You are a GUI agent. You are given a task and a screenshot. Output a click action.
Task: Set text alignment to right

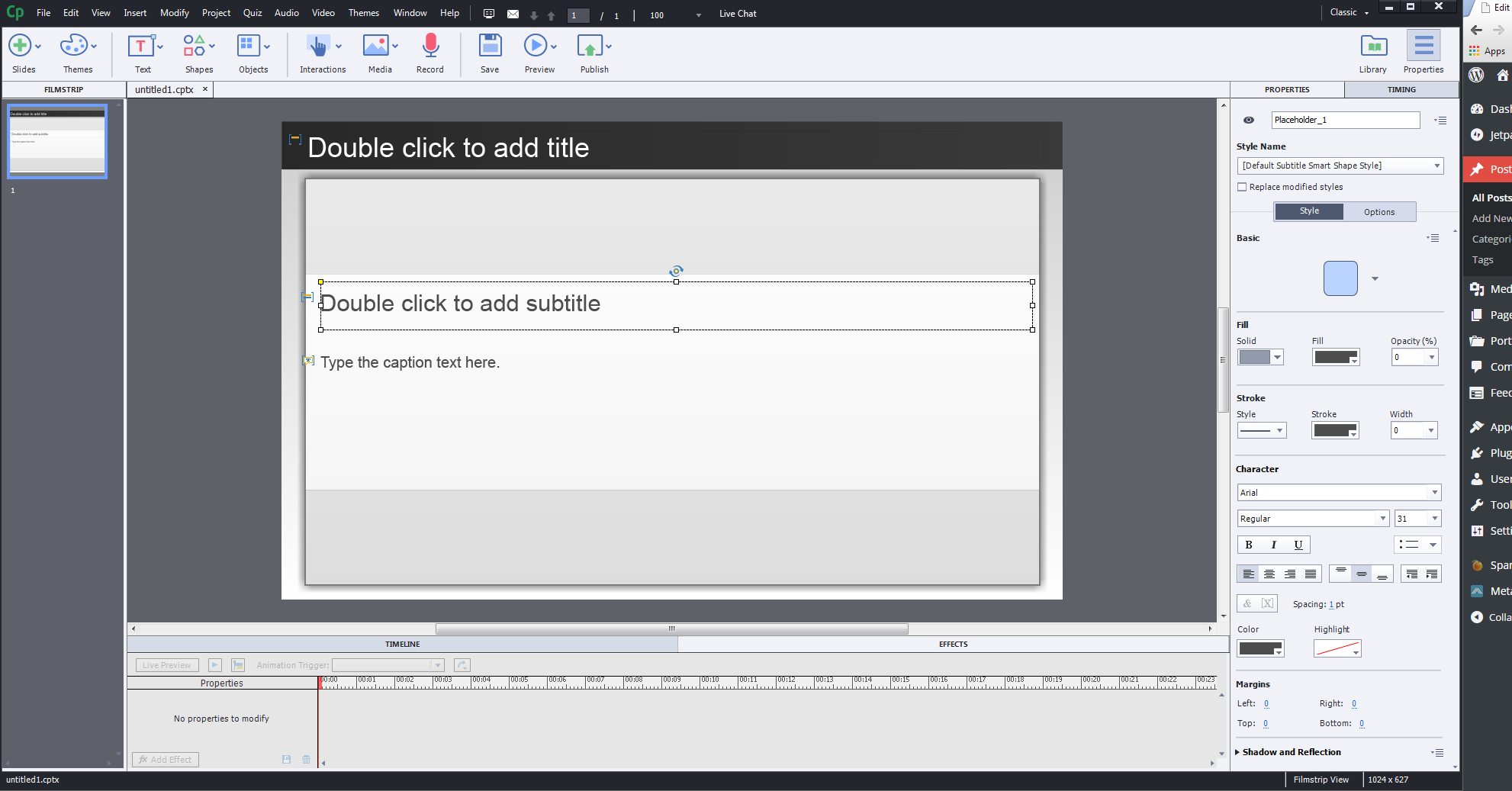pyautogui.click(x=1290, y=574)
